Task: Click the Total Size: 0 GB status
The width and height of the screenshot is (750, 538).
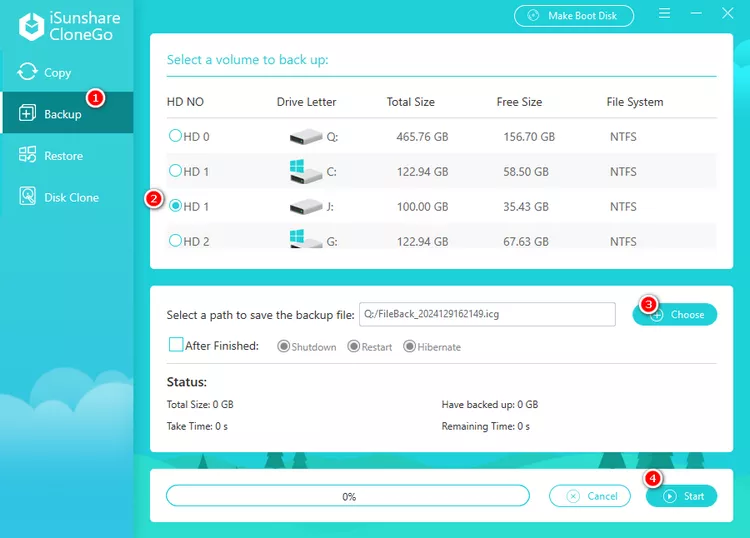Action: (x=200, y=405)
